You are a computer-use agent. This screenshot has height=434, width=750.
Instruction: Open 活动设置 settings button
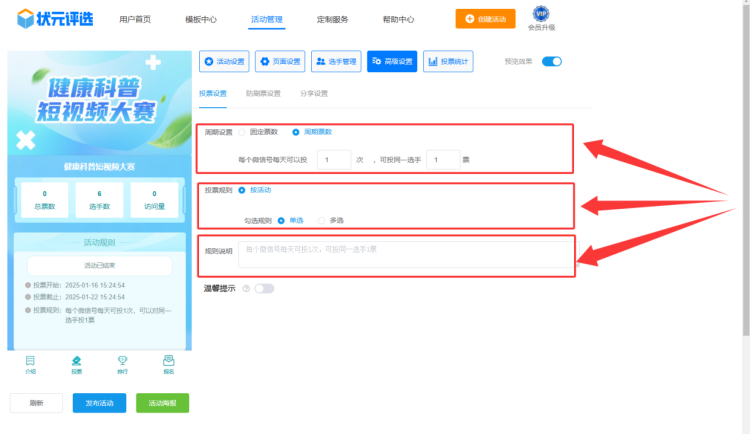coord(224,62)
